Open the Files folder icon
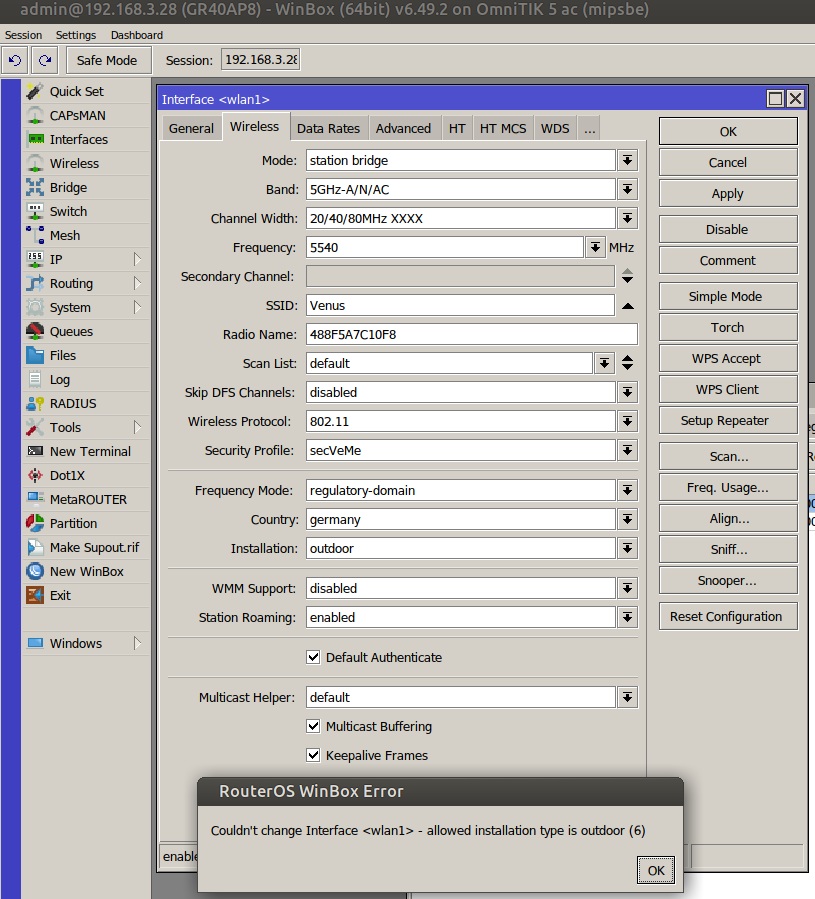Image resolution: width=815 pixels, height=899 pixels. click(35, 355)
